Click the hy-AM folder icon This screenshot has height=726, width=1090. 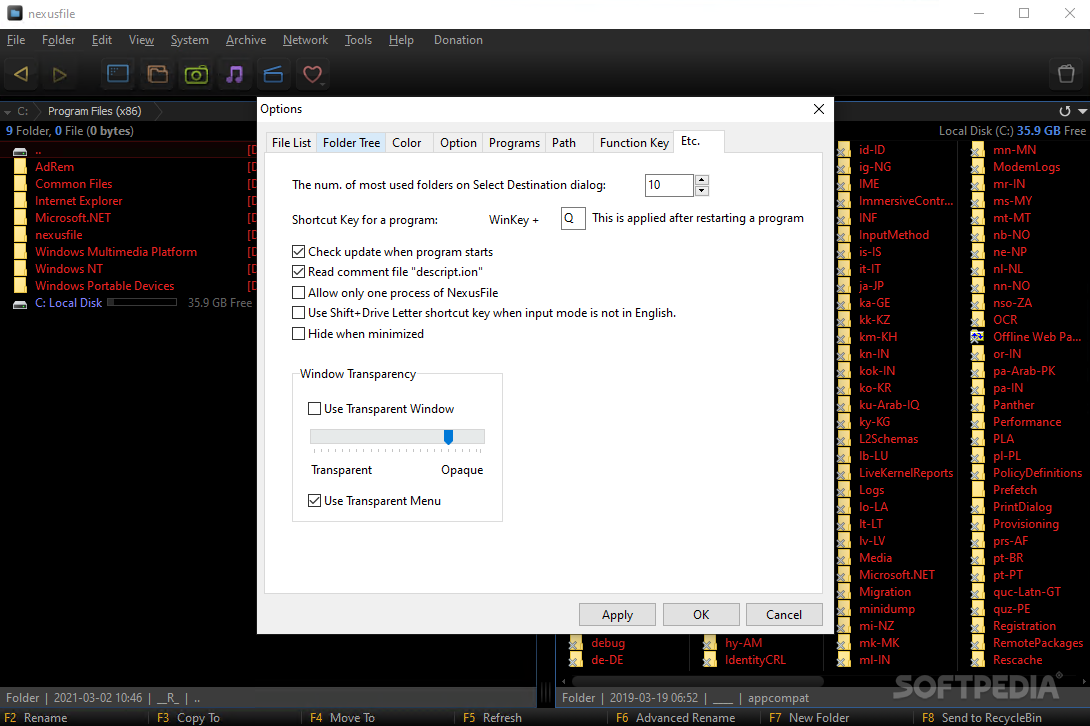[710, 643]
